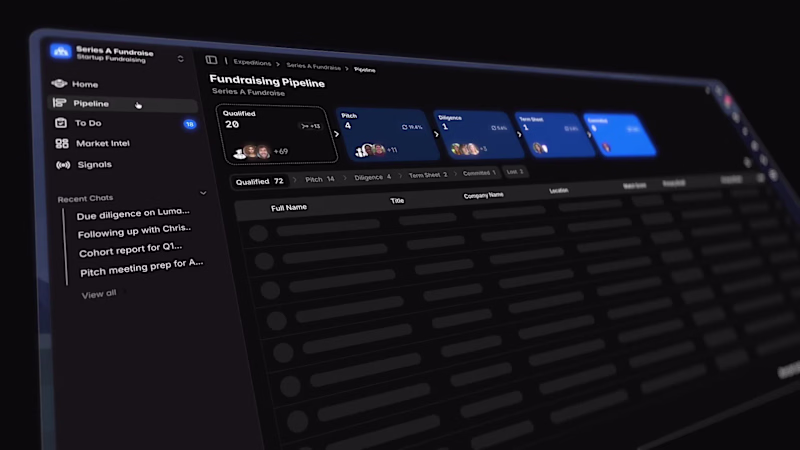Image resolution: width=800 pixels, height=450 pixels.
Task: Sort by the Company Name column
Action: 483,195
